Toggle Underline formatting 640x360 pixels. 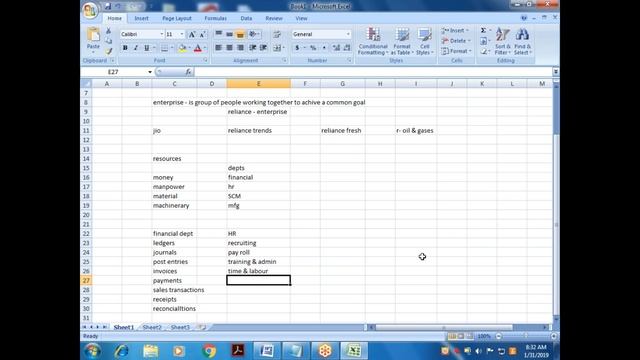coord(147,48)
